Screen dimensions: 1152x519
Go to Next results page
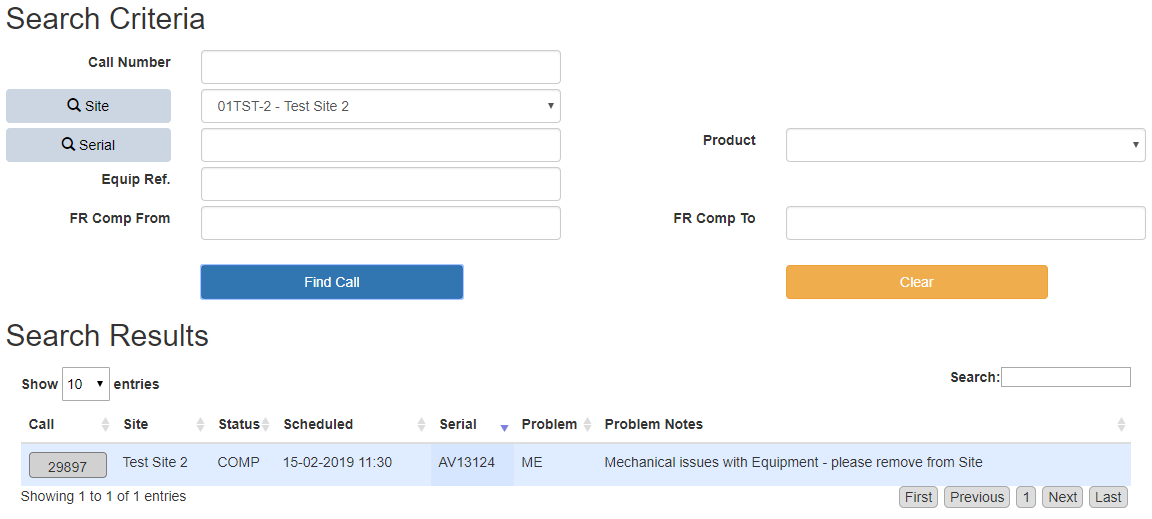click(1062, 497)
